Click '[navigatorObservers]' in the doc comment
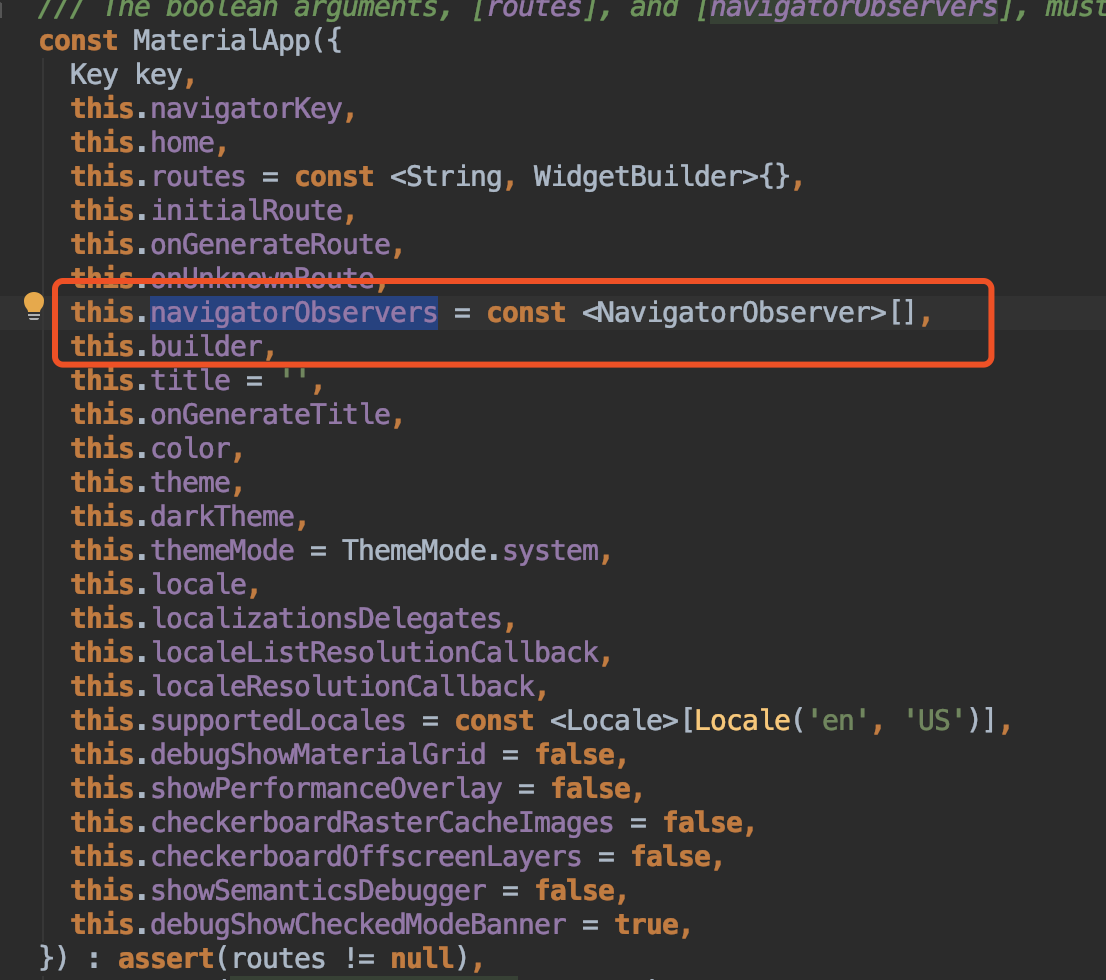The height and width of the screenshot is (980, 1106). point(854,10)
